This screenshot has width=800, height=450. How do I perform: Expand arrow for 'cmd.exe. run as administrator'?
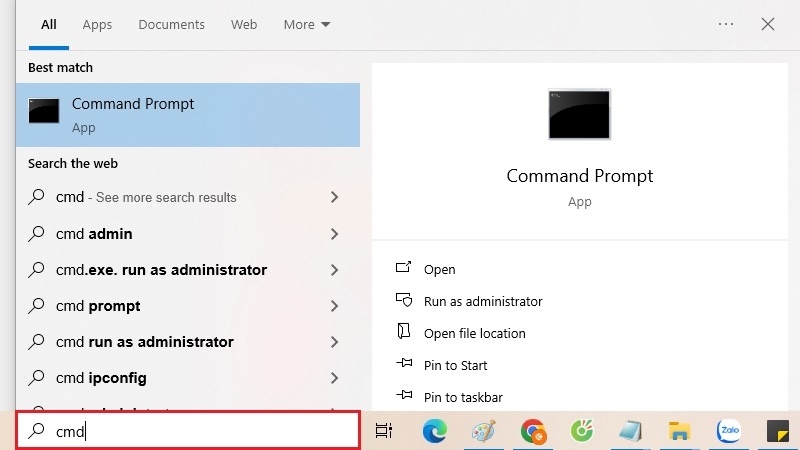[x=334, y=270]
